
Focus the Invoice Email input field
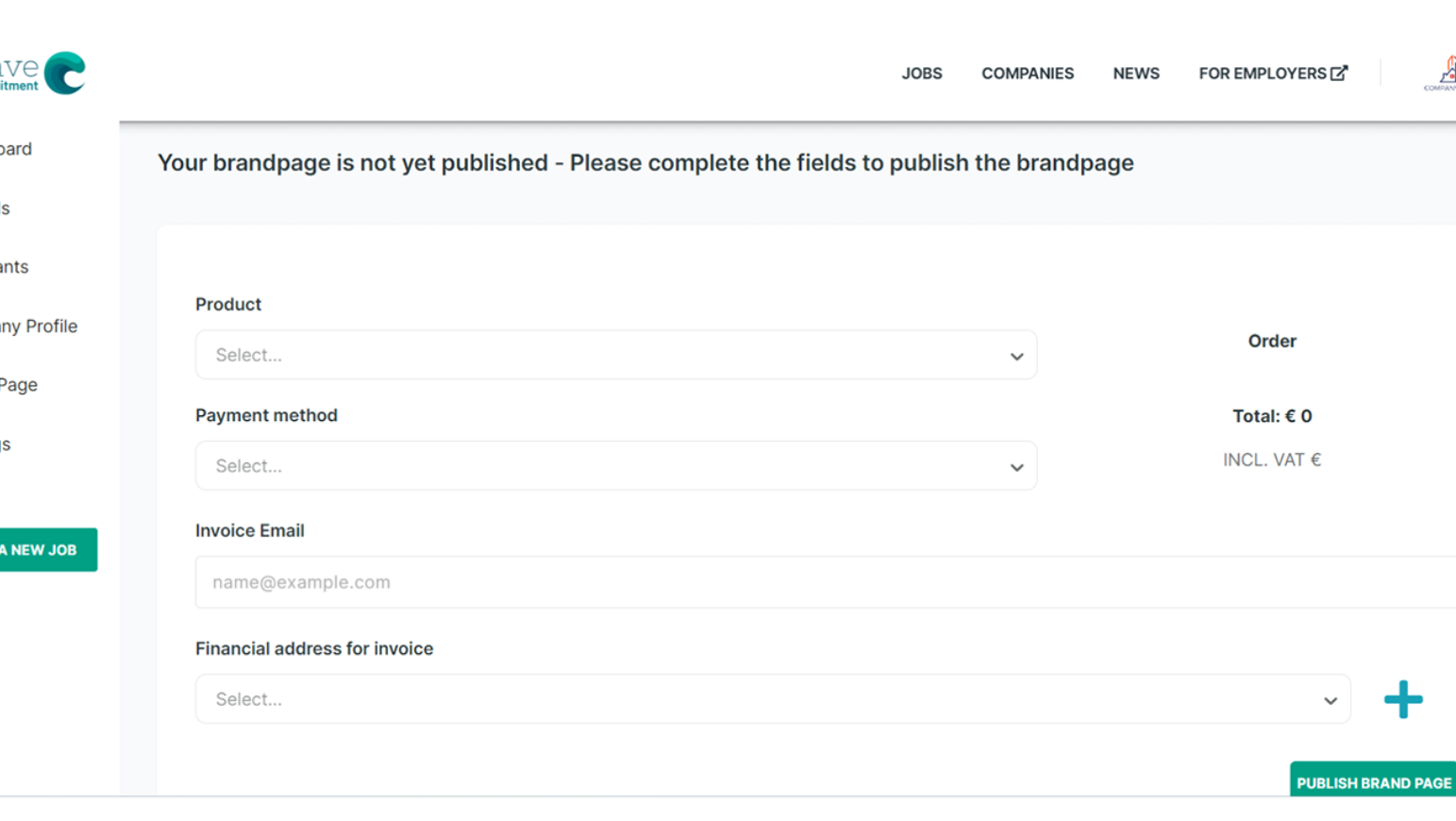826,582
